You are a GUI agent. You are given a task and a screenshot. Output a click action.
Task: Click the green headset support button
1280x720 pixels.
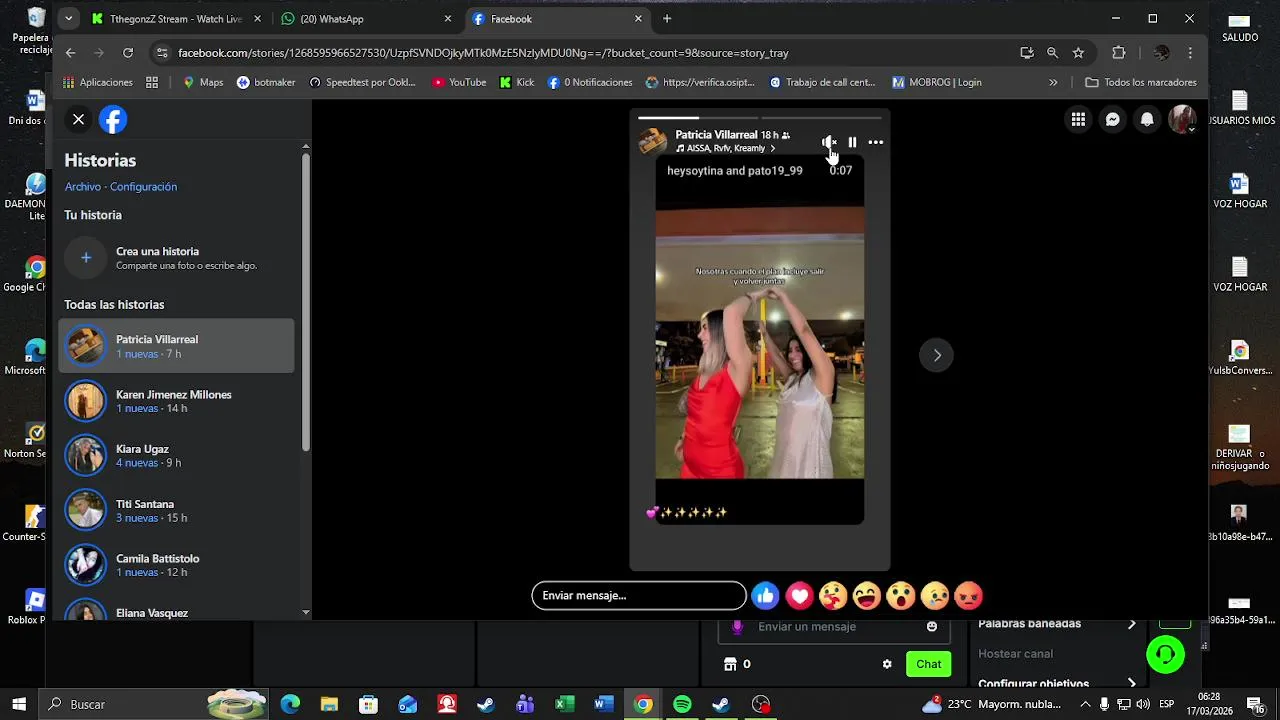coord(1166,655)
